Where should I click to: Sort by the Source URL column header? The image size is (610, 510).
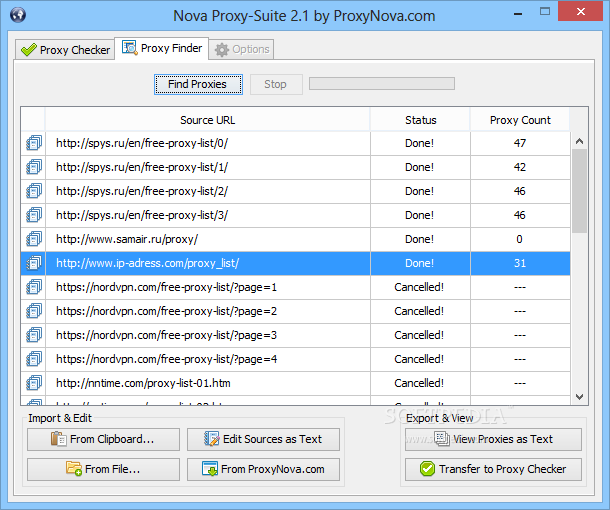207,120
